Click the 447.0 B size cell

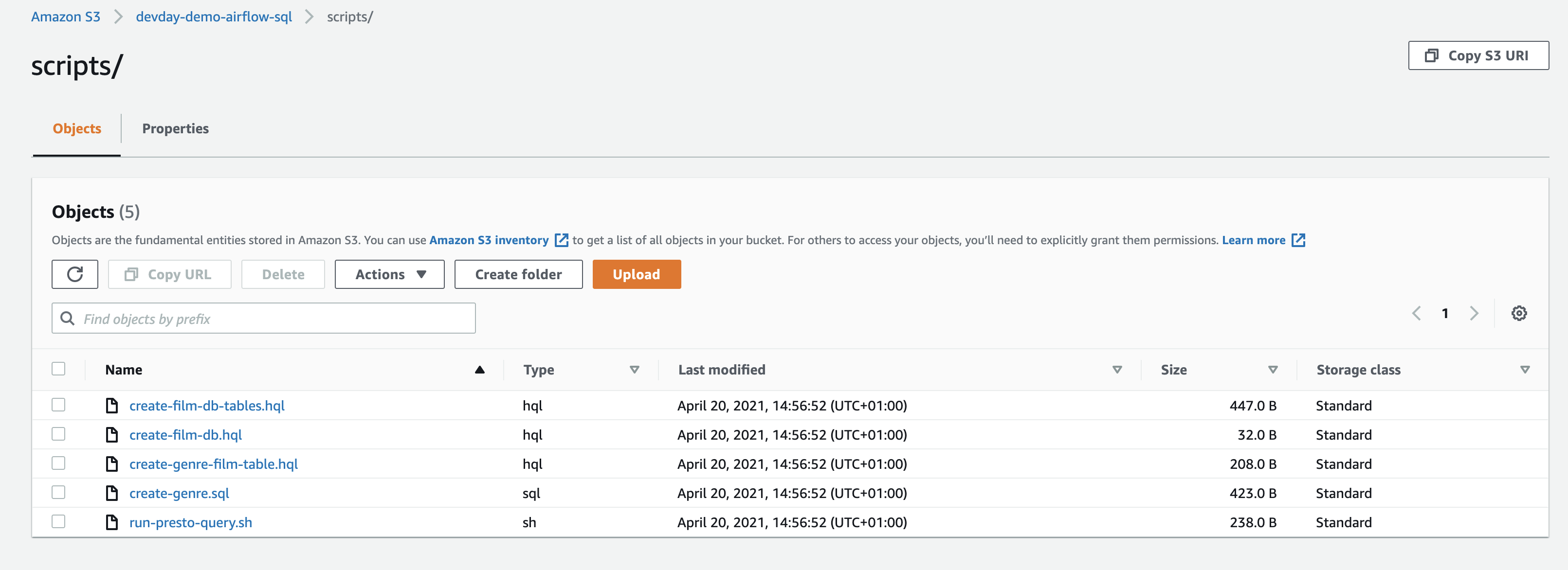pyautogui.click(x=1253, y=406)
